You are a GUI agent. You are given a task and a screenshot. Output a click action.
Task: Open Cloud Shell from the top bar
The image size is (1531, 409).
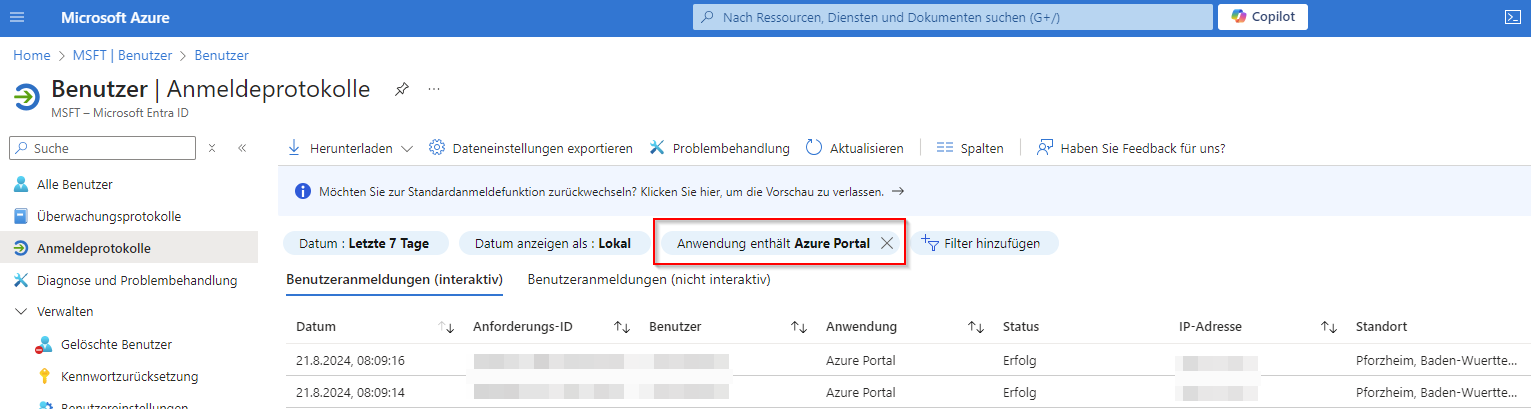tap(1512, 18)
